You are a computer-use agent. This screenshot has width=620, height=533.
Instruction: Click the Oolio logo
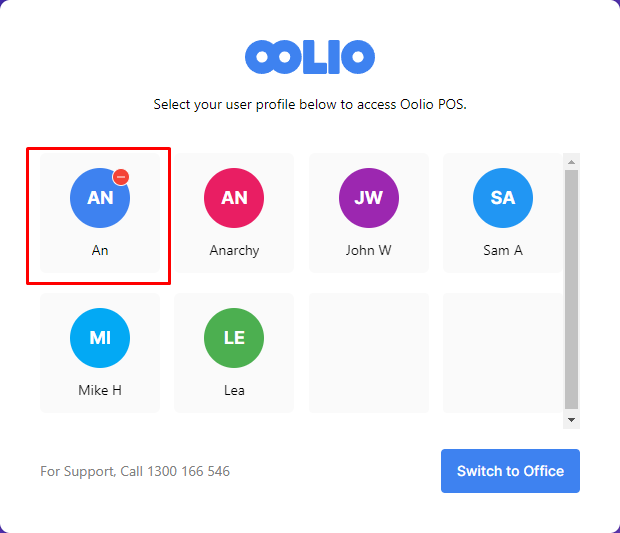click(x=310, y=57)
